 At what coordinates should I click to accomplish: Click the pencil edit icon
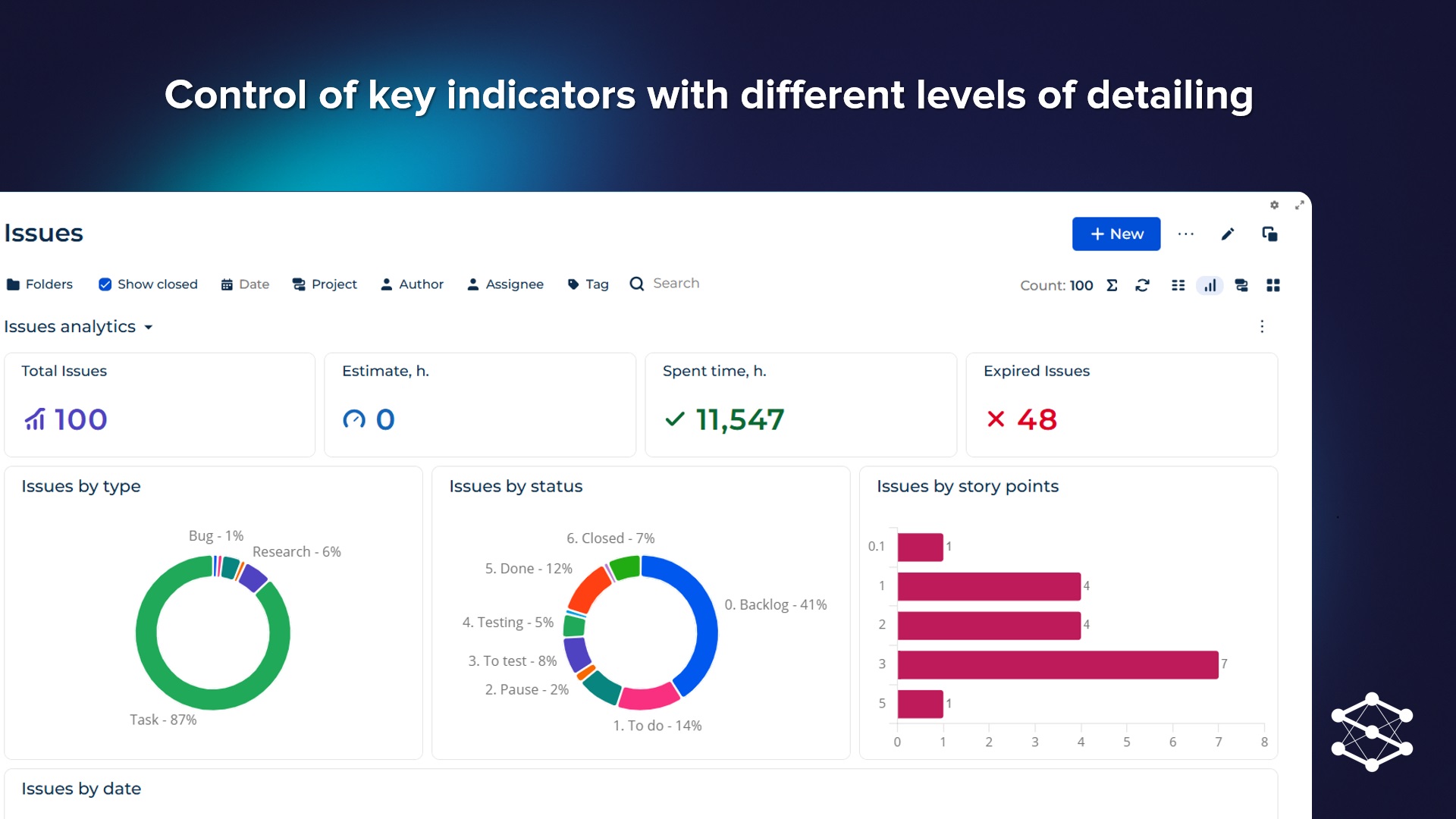pos(1228,234)
